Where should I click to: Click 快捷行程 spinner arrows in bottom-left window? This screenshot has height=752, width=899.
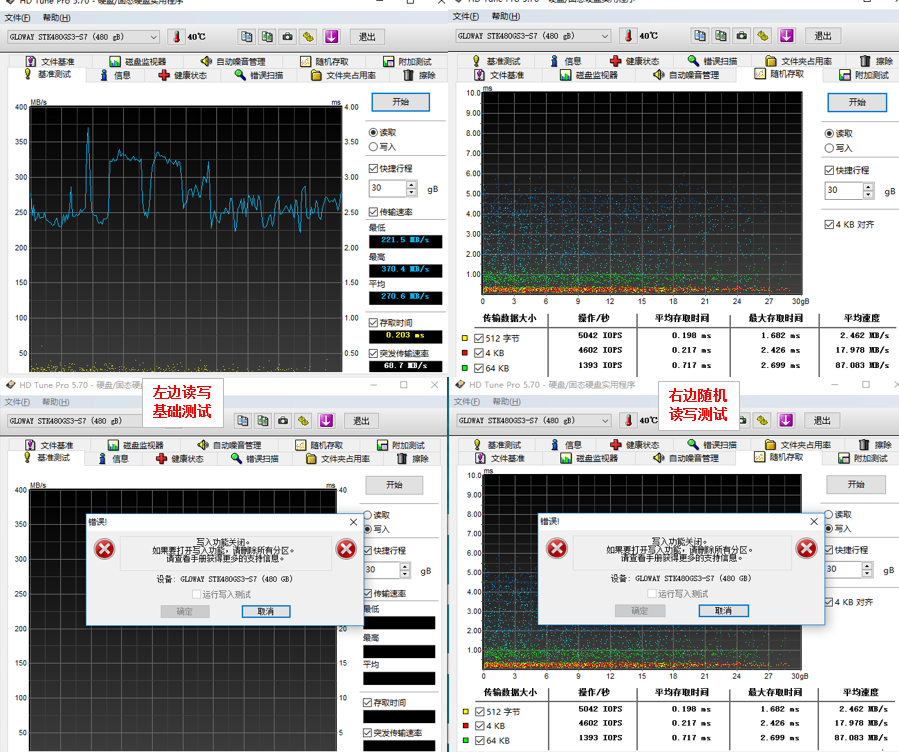pyautogui.click(x=405, y=570)
